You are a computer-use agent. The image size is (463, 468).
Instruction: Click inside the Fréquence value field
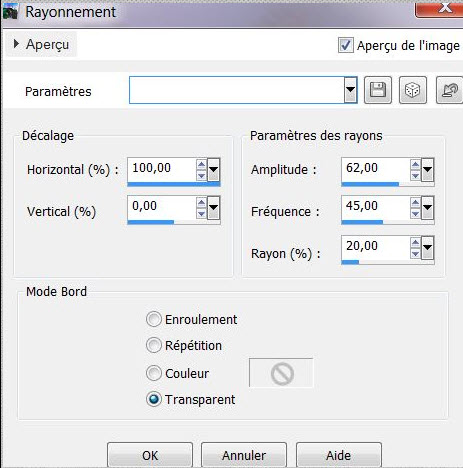click(375, 206)
